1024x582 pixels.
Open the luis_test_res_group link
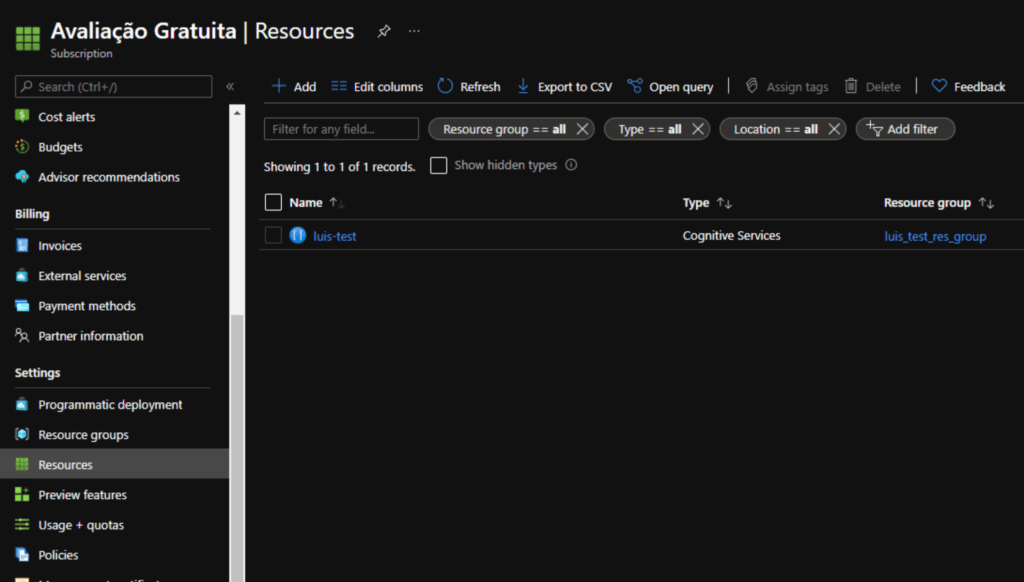(x=935, y=237)
